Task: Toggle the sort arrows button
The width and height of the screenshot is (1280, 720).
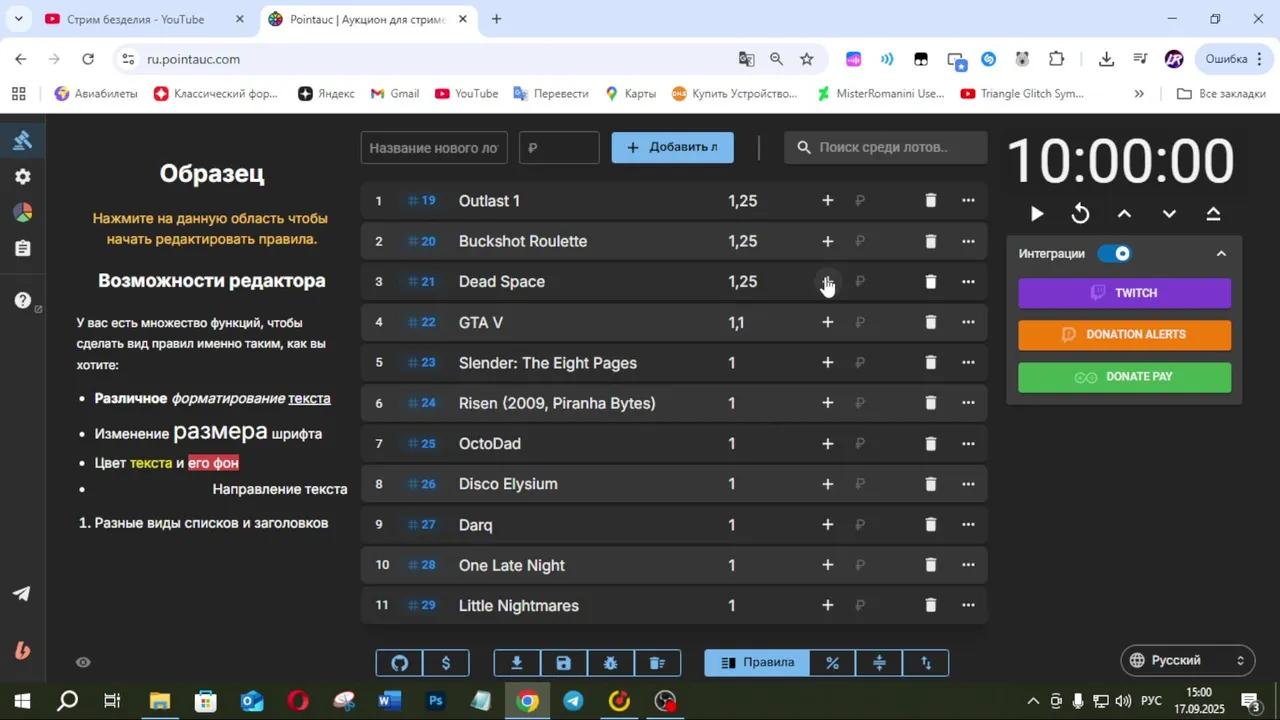Action: (x=925, y=663)
